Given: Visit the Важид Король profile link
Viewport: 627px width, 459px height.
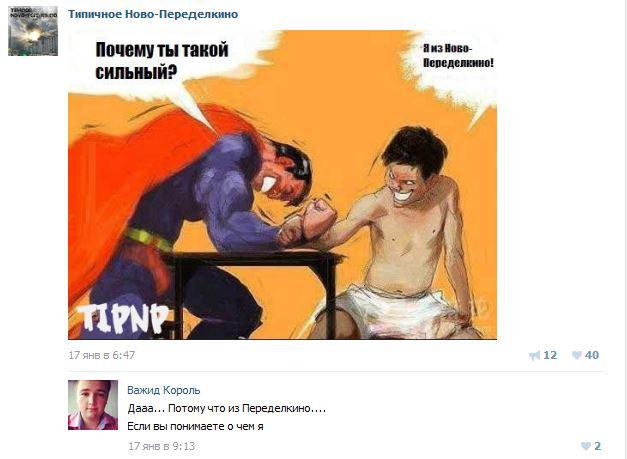Looking at the screenshot, I should 164,390.
